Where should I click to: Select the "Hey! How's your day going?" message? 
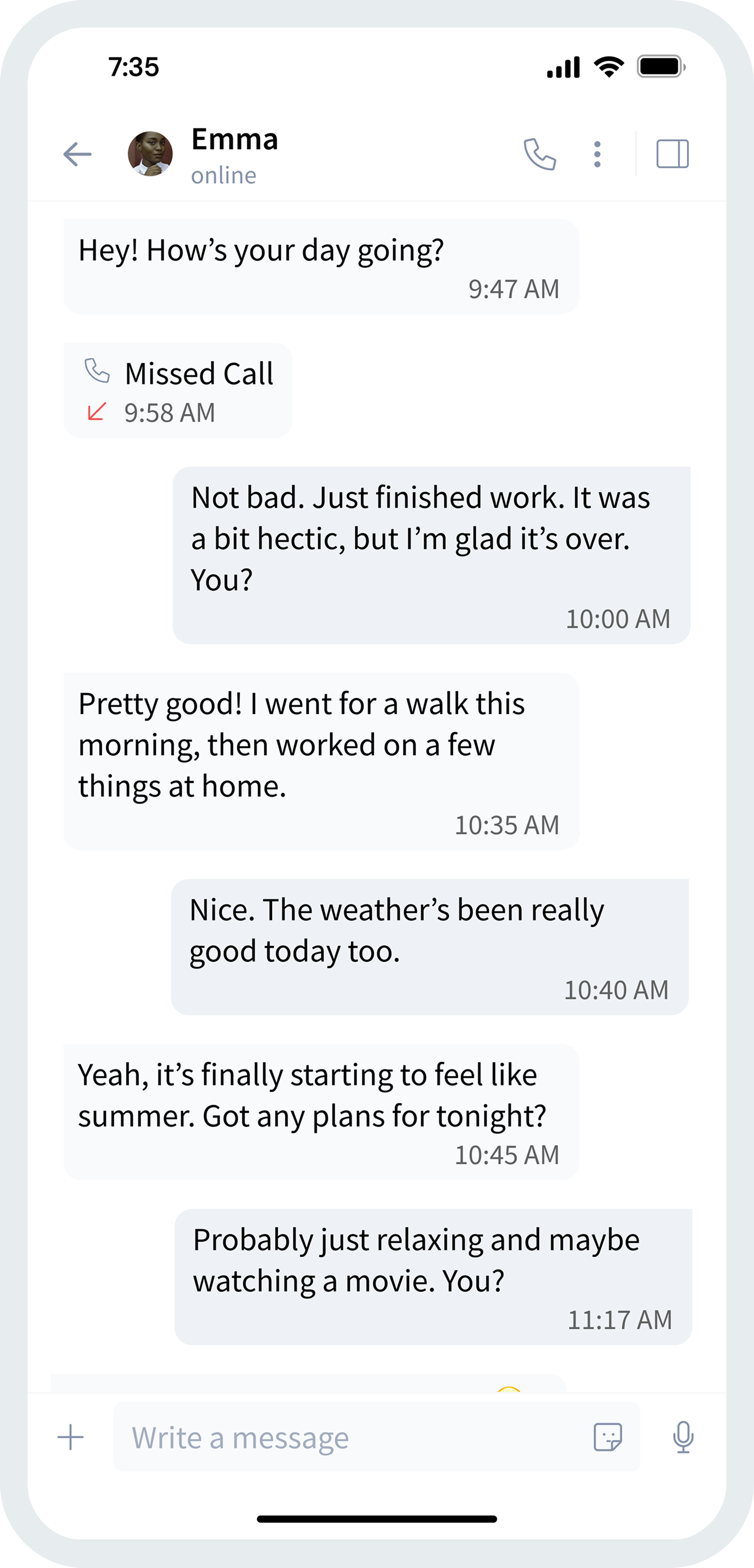[321, 266]
